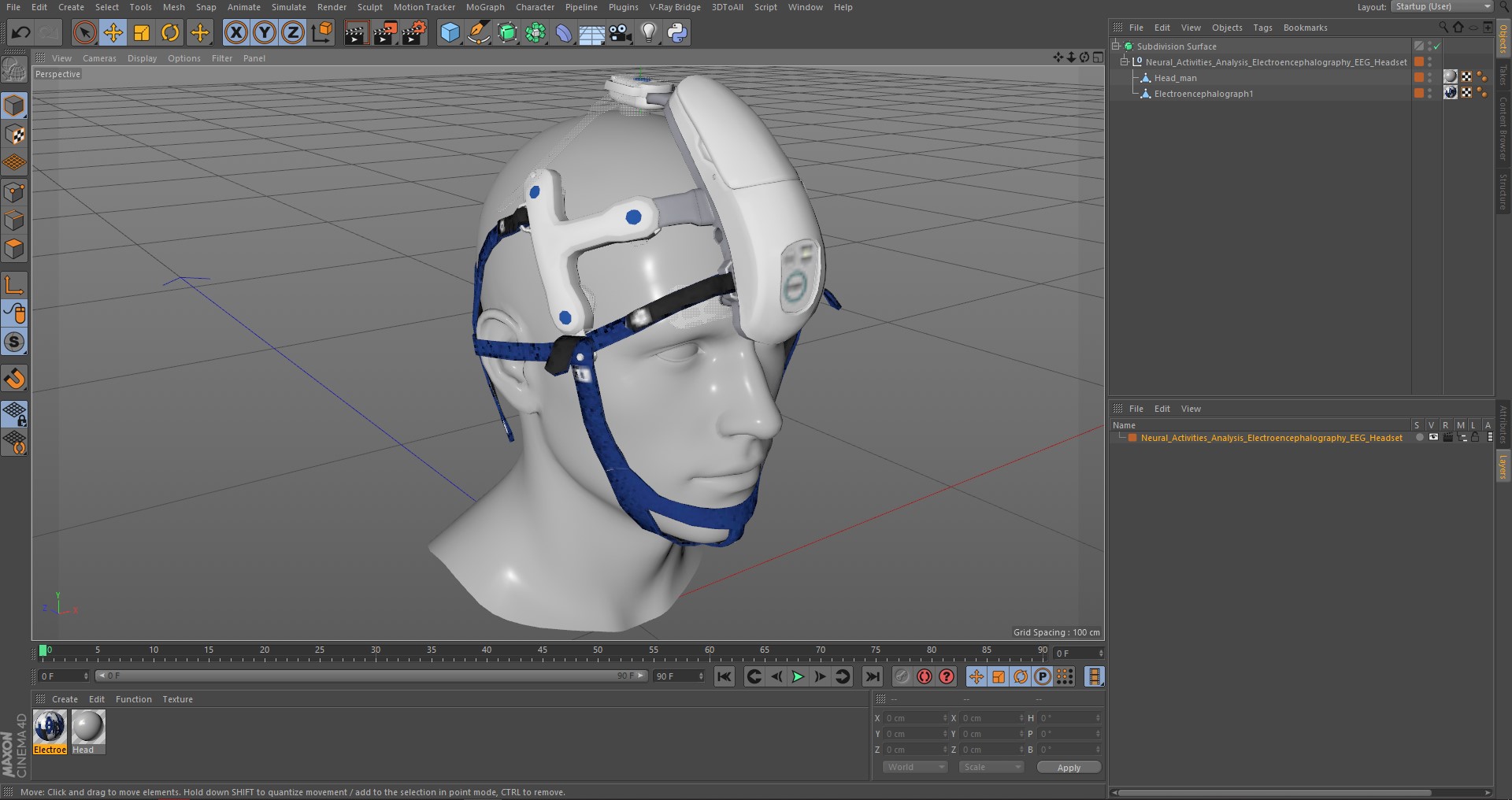
Task: Open Layout dropdown Startup (User)
Action: (1442, 6)
